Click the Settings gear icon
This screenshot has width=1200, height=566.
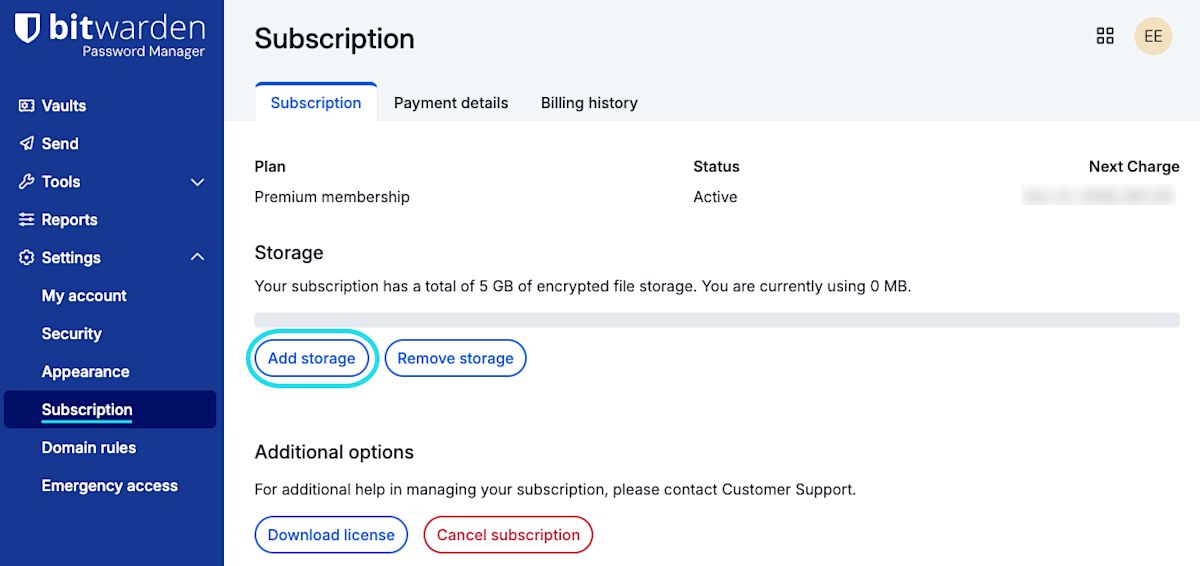[x=27, y=258]
